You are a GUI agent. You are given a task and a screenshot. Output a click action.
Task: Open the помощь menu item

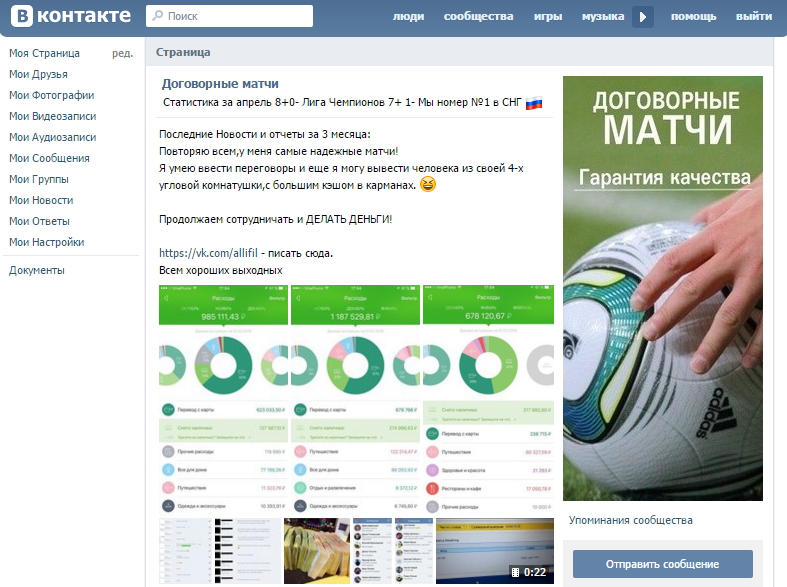(x=694, y=16)
